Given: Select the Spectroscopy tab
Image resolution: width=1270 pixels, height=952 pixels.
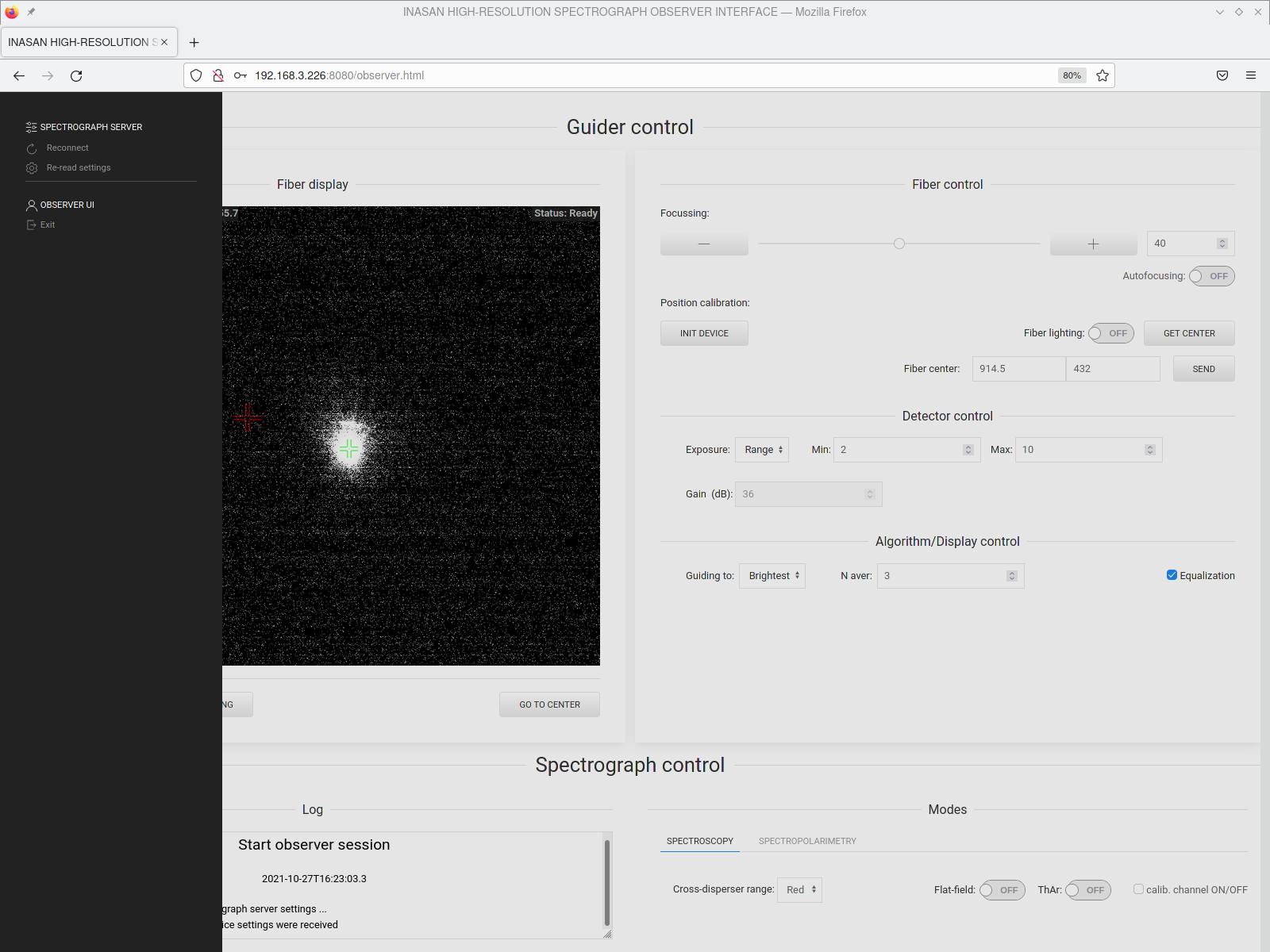Looking at the screenshot, I should [699, 841].
